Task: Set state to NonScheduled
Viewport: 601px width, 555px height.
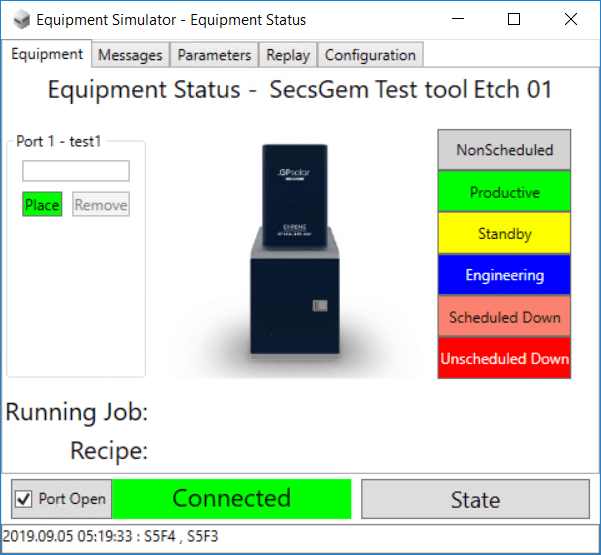Action: (504, 150)
